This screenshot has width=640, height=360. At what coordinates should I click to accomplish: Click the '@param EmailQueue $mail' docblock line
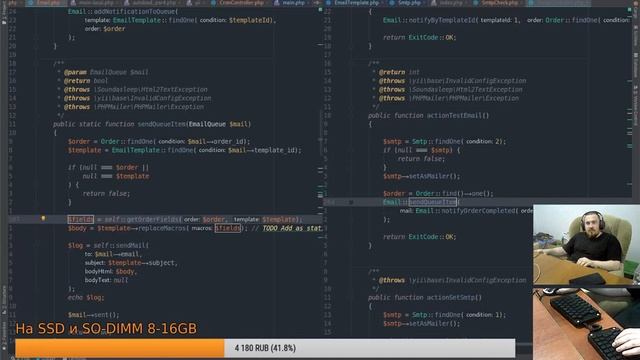(x=106, y=72)
